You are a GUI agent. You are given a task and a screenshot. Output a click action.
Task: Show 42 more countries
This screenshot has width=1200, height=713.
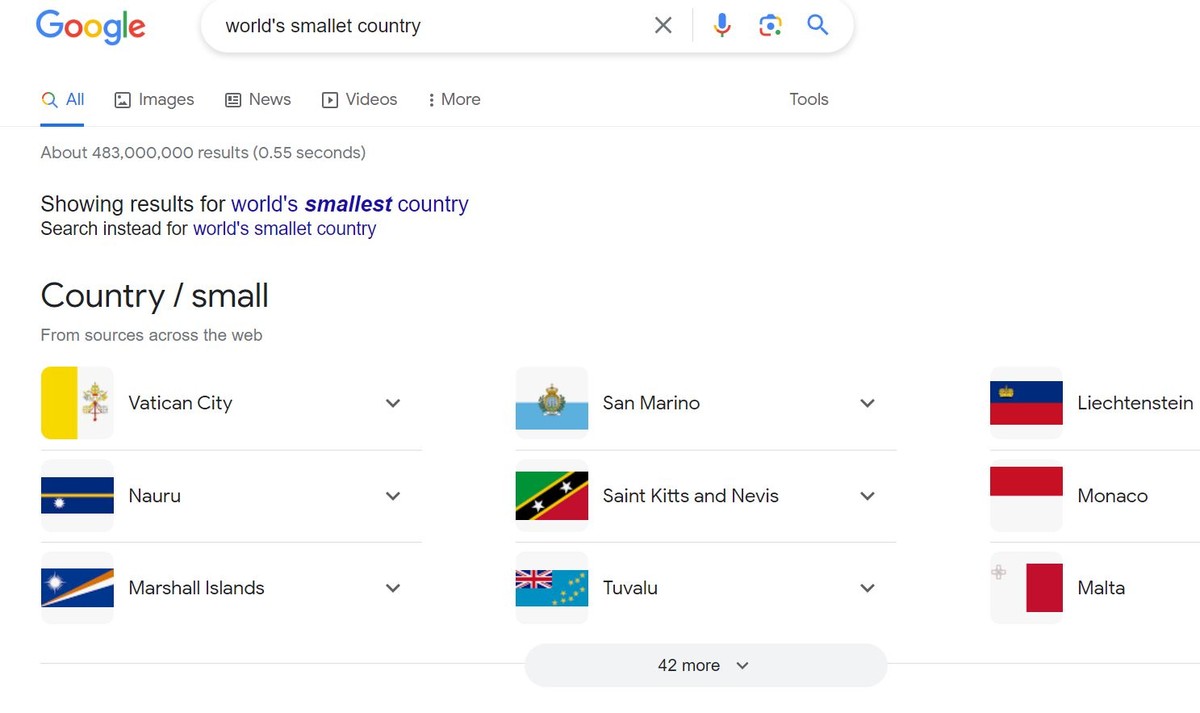coord(705,665)
